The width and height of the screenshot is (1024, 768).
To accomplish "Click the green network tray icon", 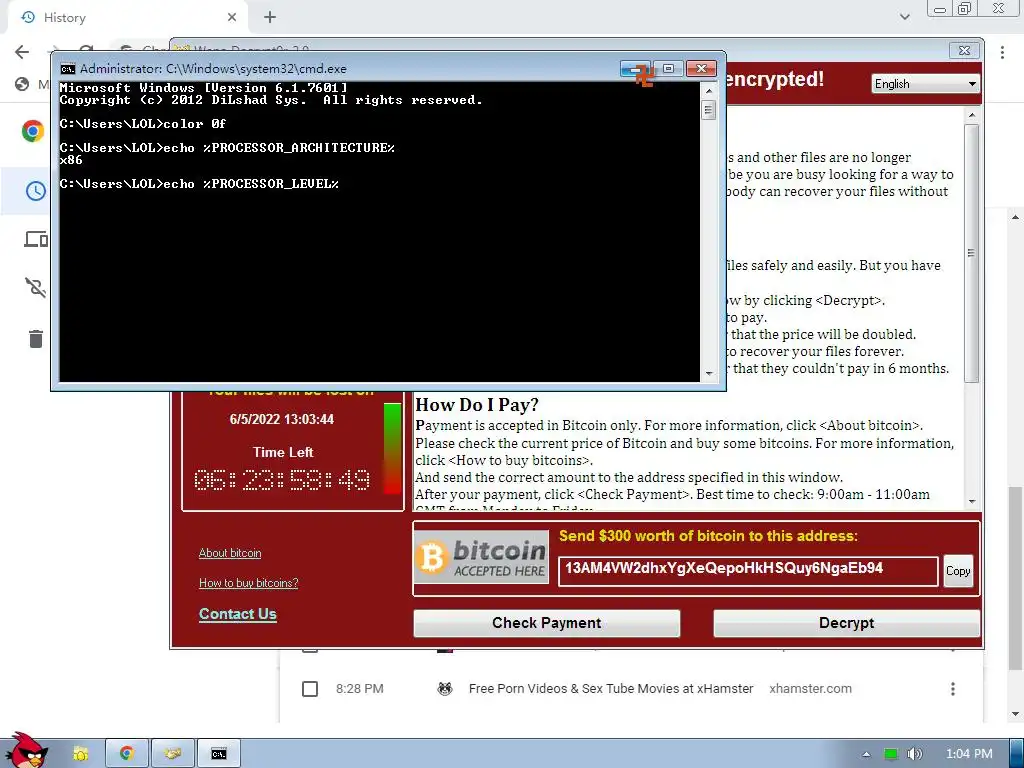I will 890,754.
